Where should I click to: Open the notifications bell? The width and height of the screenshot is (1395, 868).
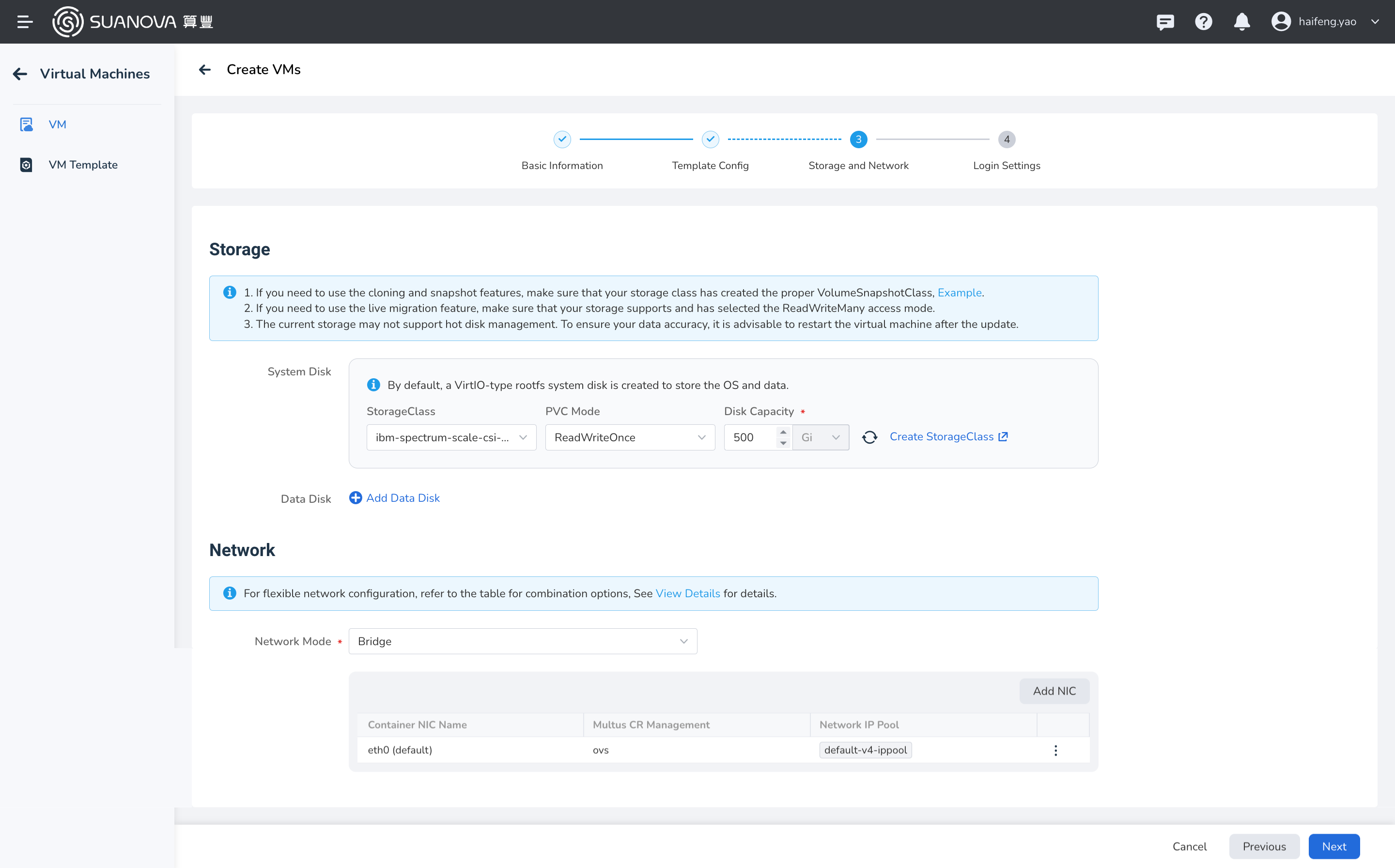tap(1242, 22)
